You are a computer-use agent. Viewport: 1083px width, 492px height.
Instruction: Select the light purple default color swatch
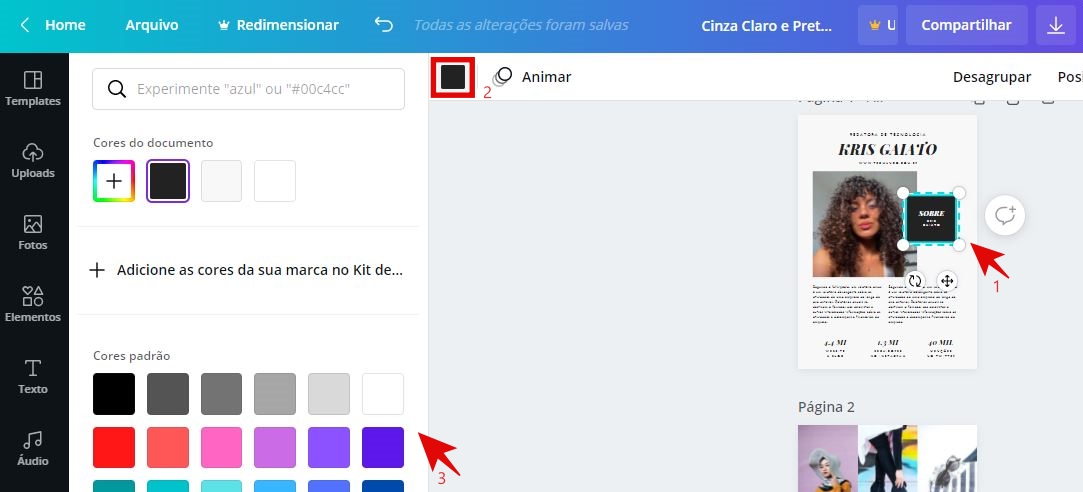(329, 448)
